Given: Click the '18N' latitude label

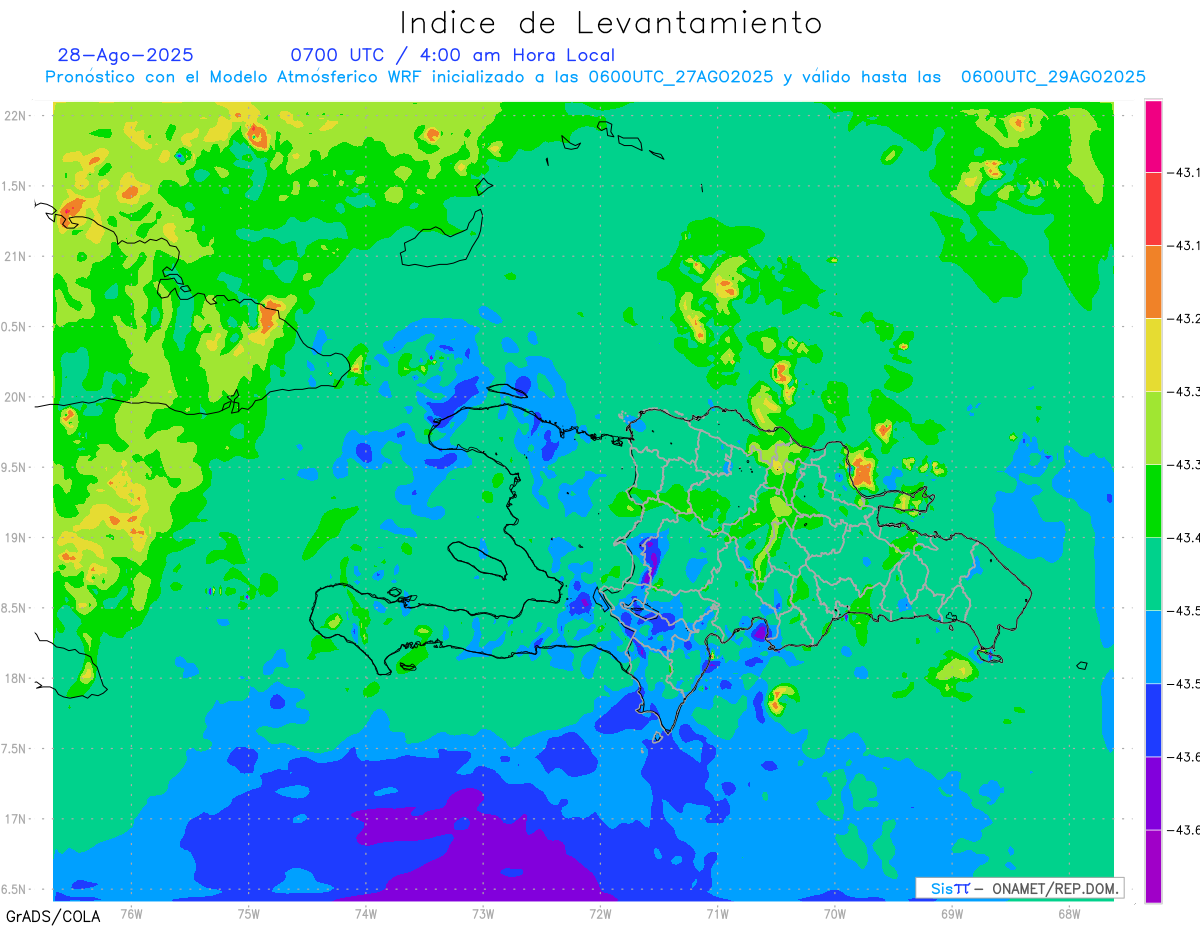Looking at the screenshot, I should tap(16, 678).
